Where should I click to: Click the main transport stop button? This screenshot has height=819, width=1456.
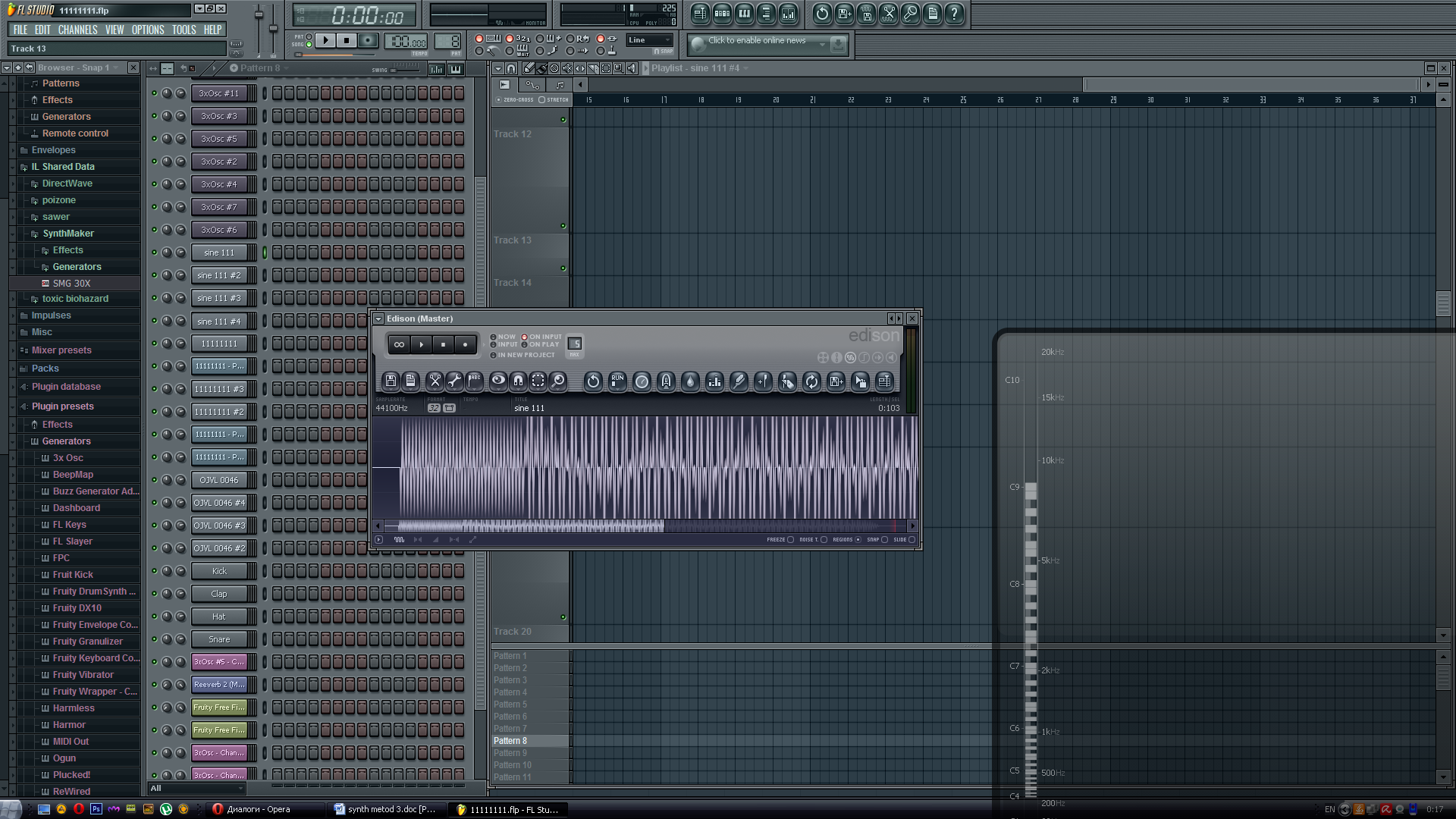[x=347, y=40]
